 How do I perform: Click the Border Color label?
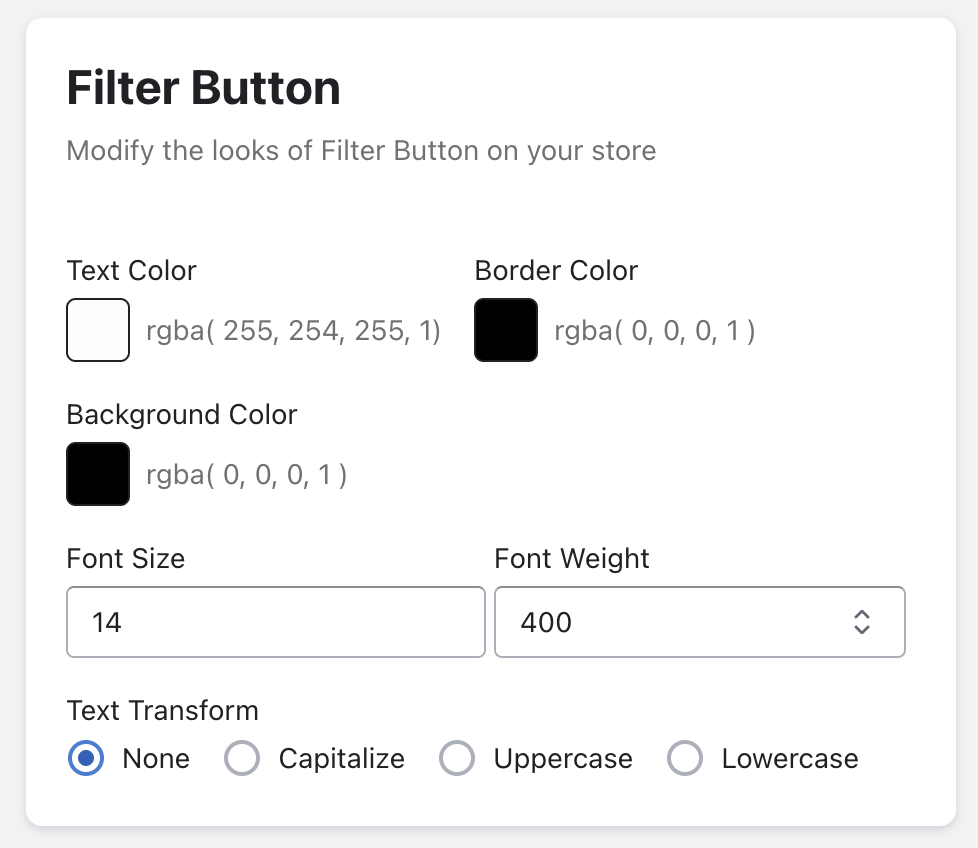[x=556, y=271]
